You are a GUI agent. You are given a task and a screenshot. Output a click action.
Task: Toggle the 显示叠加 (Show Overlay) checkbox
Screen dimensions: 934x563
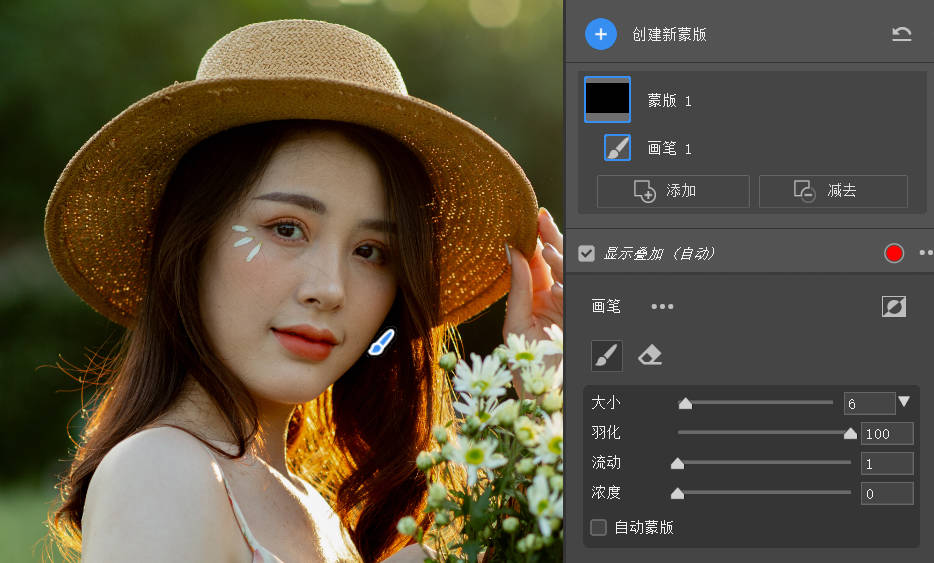[x=587, y=254]
